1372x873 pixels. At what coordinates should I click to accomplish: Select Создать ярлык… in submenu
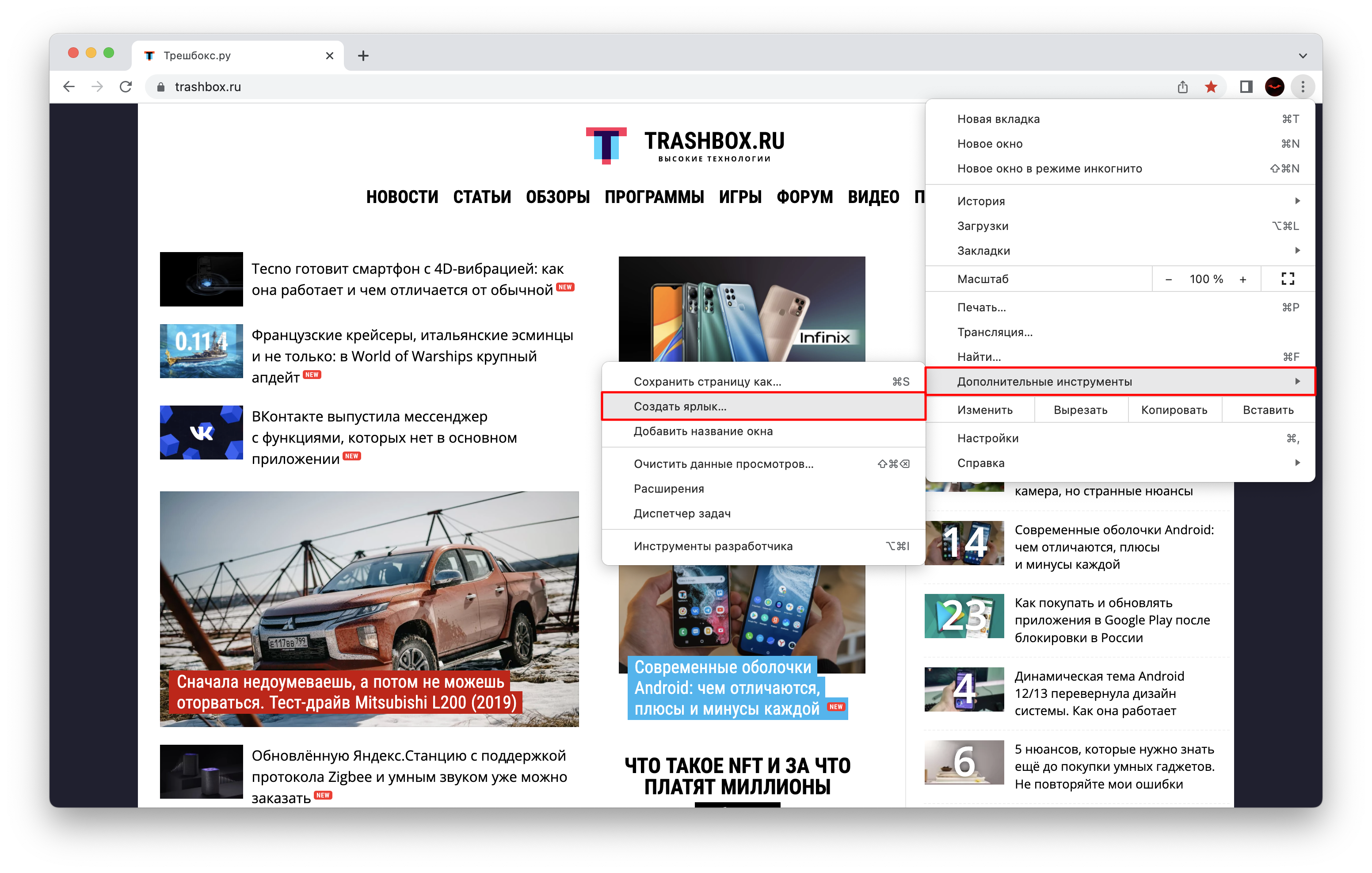(x=763, y=406)
